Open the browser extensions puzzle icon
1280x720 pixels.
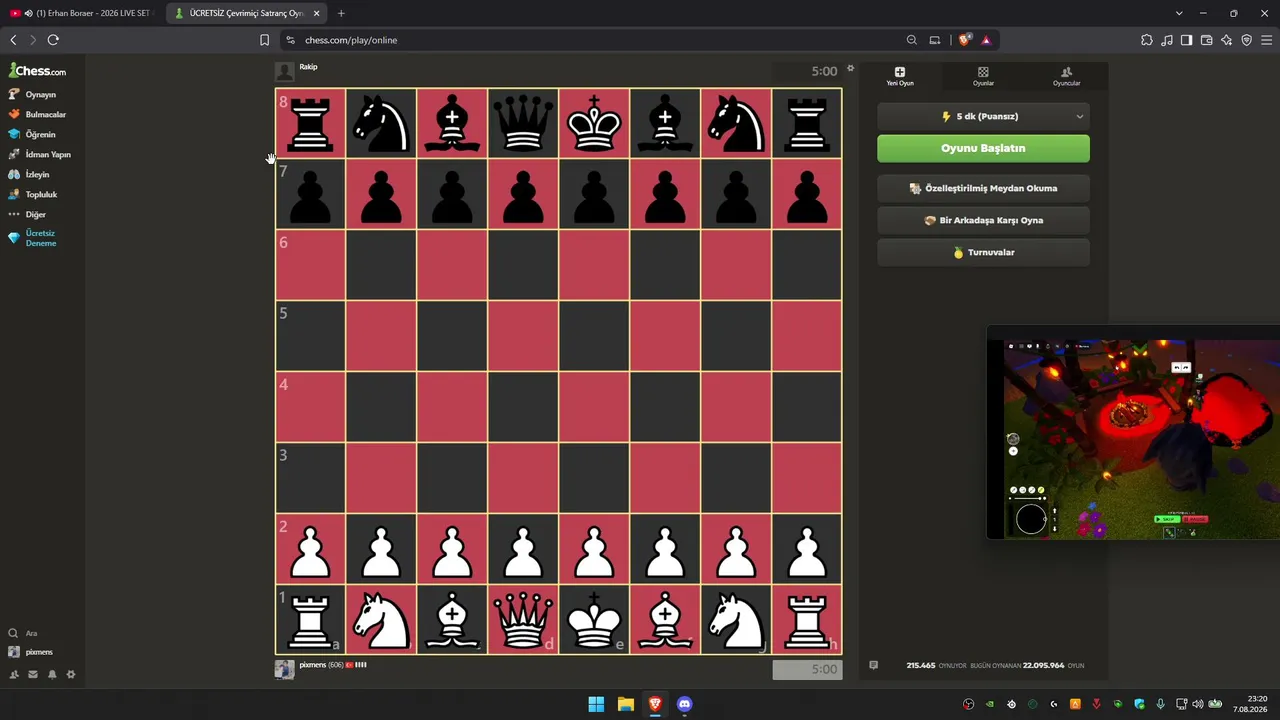click(x=1147, y=40)
